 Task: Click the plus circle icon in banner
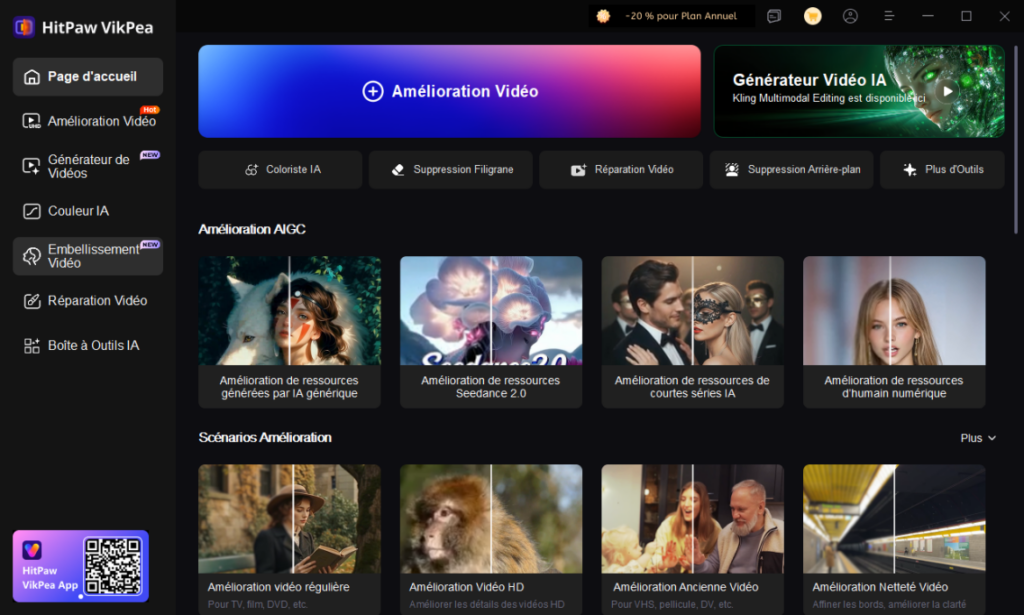[373, 91]
